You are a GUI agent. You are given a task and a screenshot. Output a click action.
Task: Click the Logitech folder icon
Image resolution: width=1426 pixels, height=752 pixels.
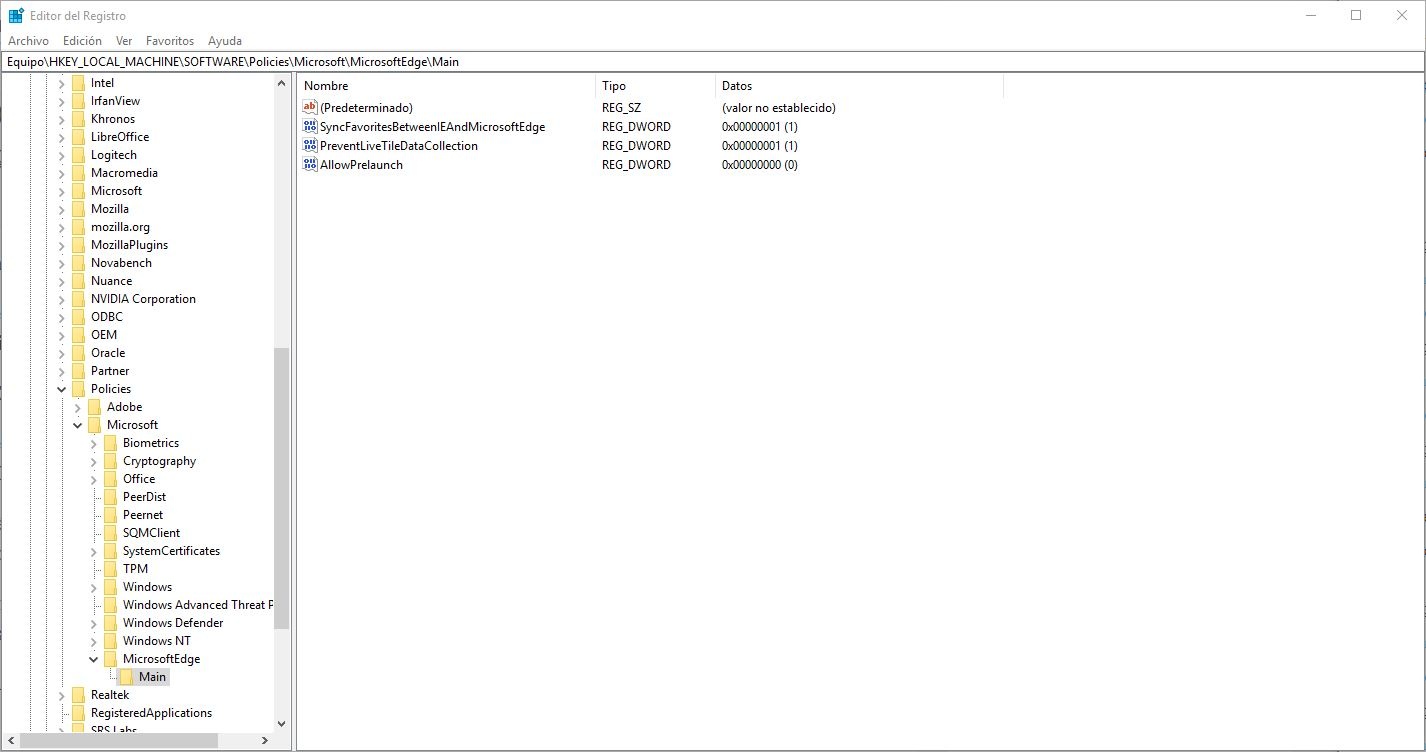(78, 155)
